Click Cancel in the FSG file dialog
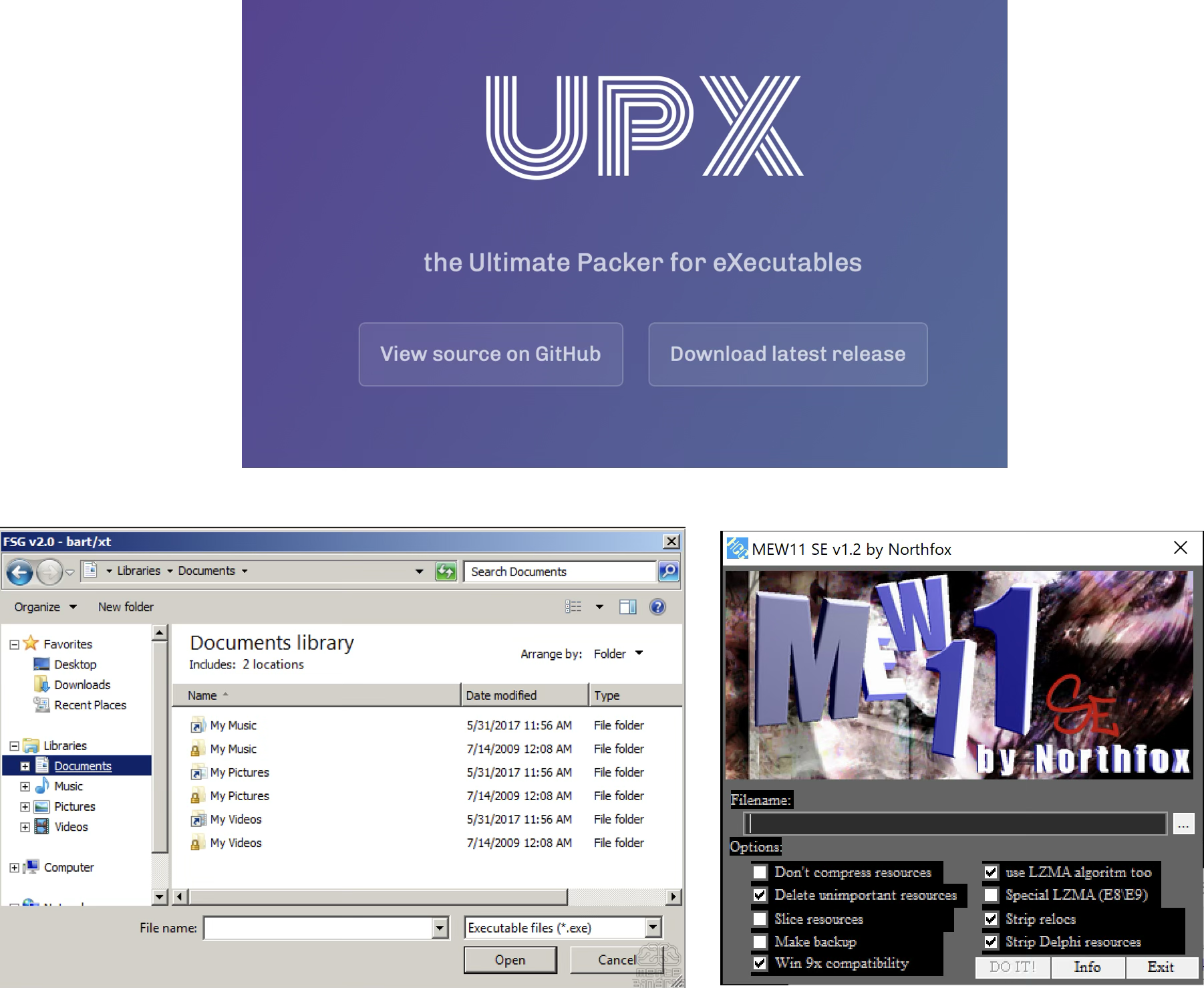1204x988 pixels. click(x=617, y=960)
